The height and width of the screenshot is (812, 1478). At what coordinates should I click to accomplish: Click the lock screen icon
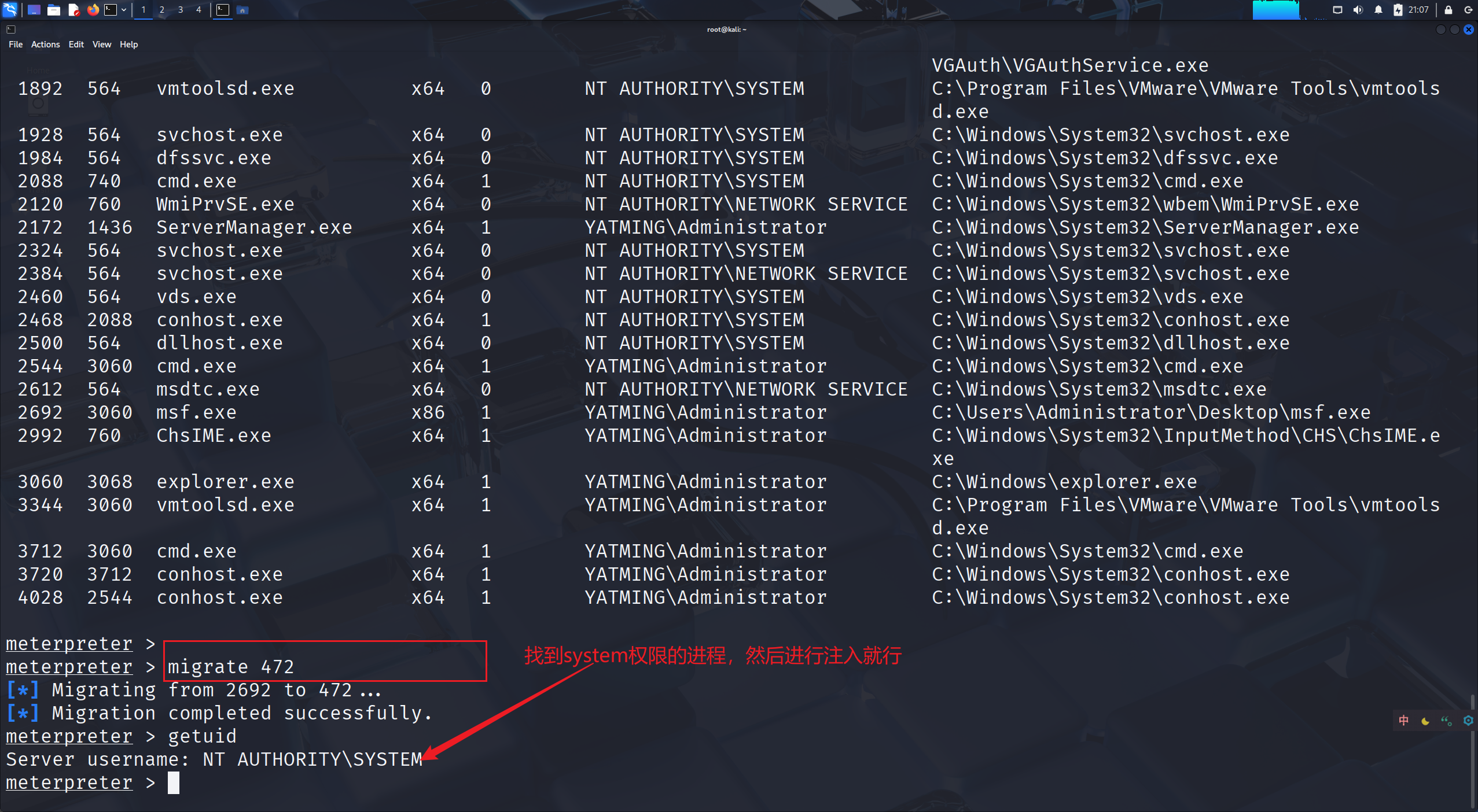(1448, 10)
